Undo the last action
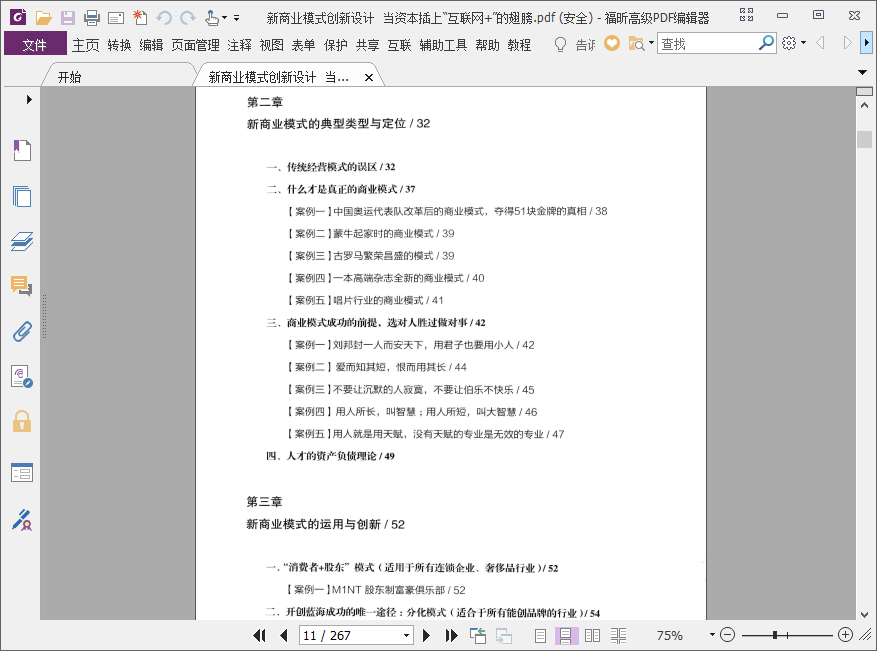 163,18
